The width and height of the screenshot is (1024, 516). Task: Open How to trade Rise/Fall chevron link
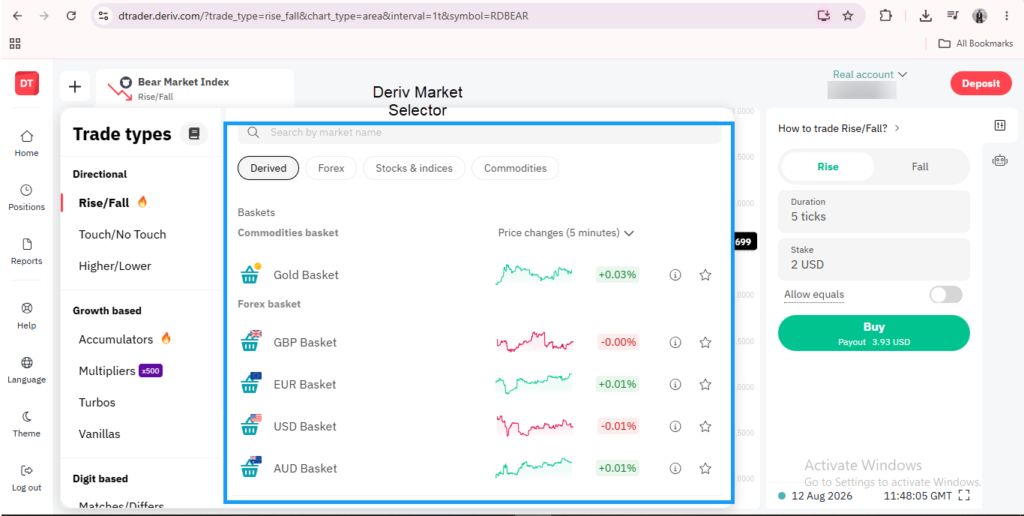[x=839, y=129]
